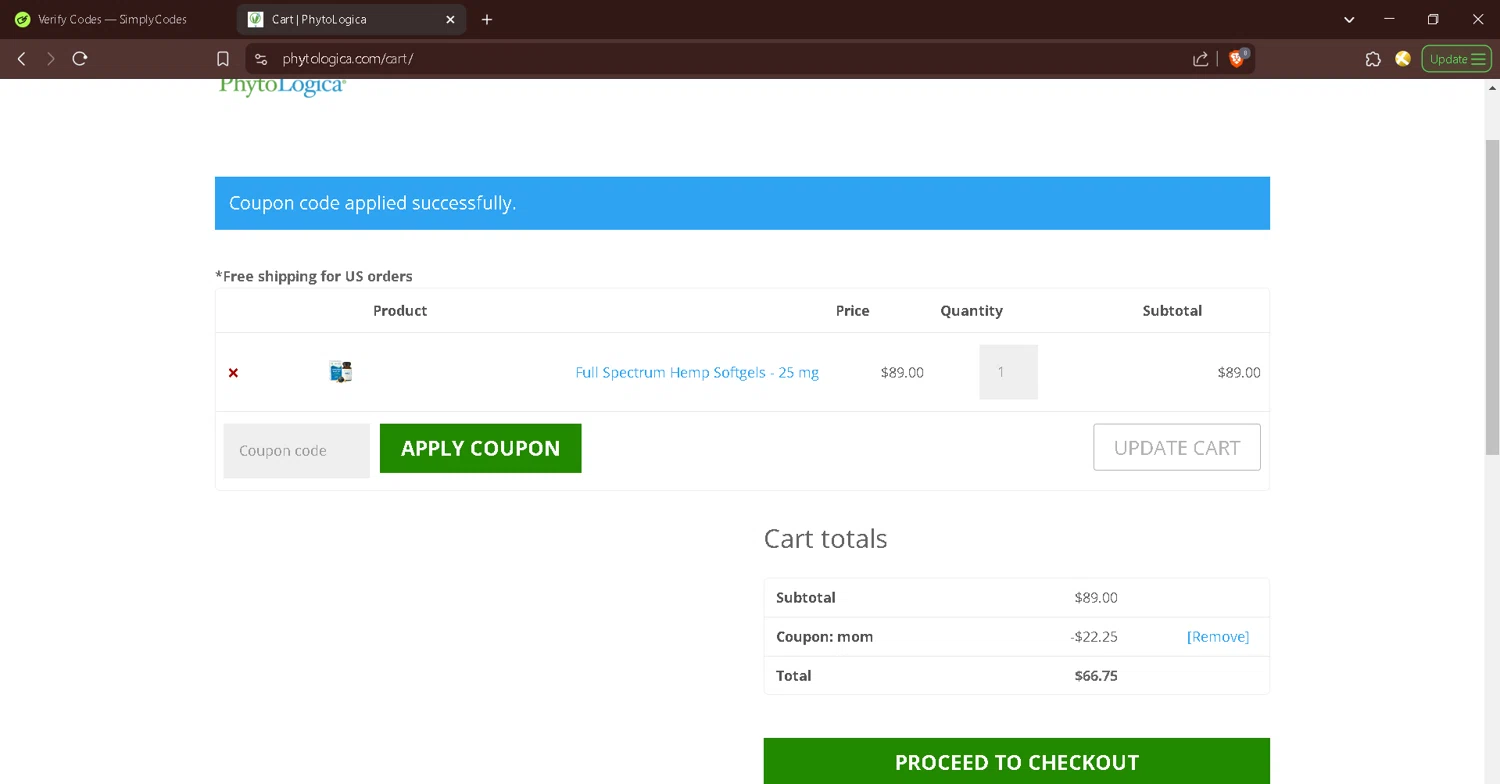Click the Apply Coupon button
The image size is (1500, 784).
(480, 448)
